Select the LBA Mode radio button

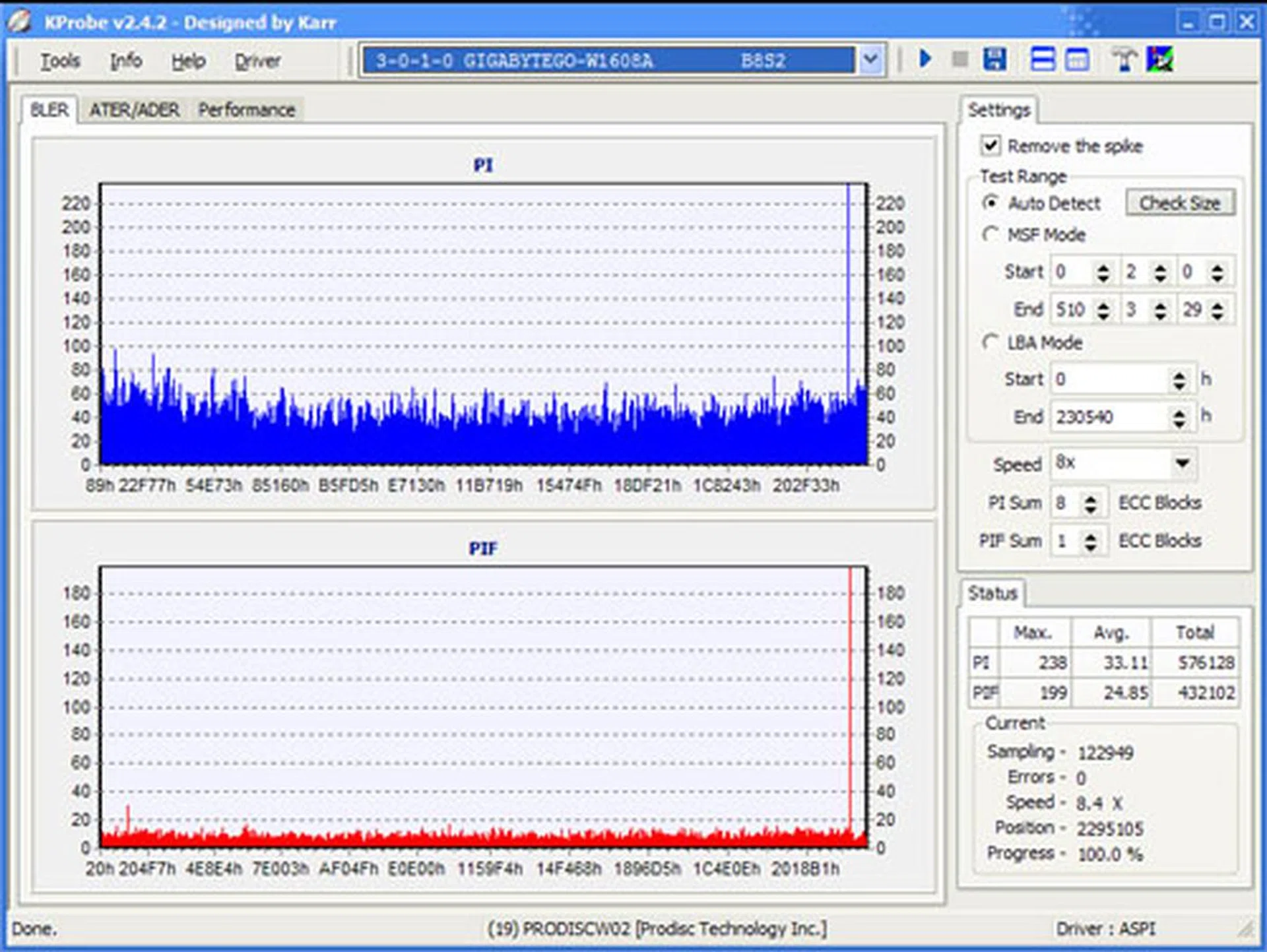pyautogui.click(x=990, y=342)
